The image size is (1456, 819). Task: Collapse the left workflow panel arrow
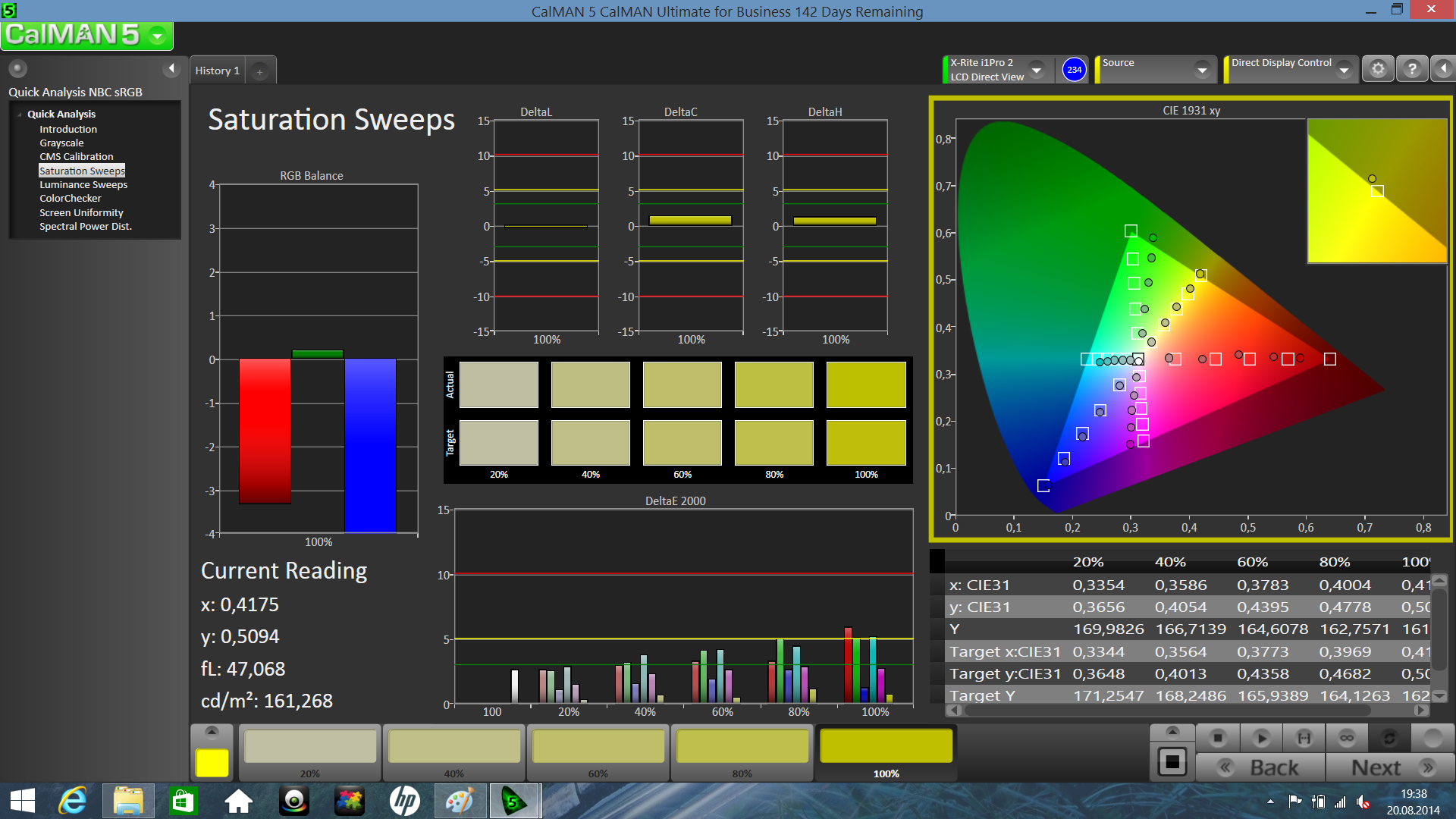pos(171,69)
